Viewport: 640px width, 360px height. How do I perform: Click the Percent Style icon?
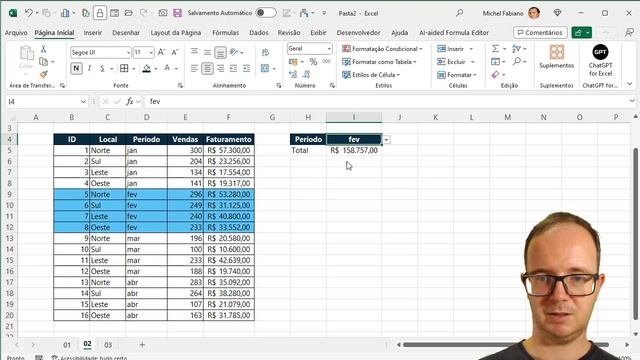[313, 62]
